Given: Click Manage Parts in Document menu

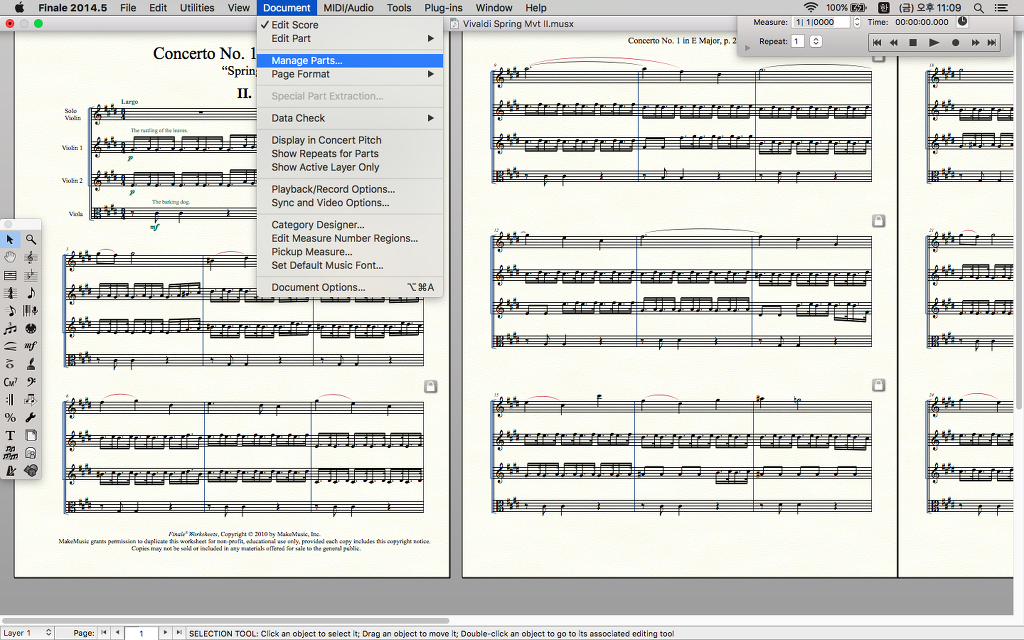Looking at the screenshot, I should (306, 61).
